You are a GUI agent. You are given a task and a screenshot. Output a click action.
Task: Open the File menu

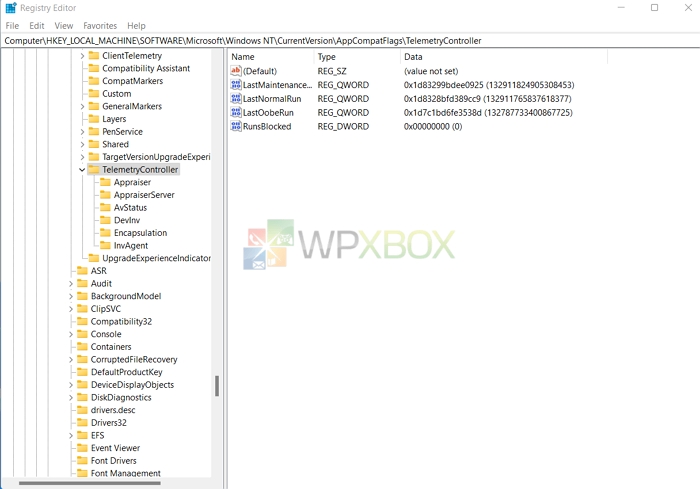point(12,26)
